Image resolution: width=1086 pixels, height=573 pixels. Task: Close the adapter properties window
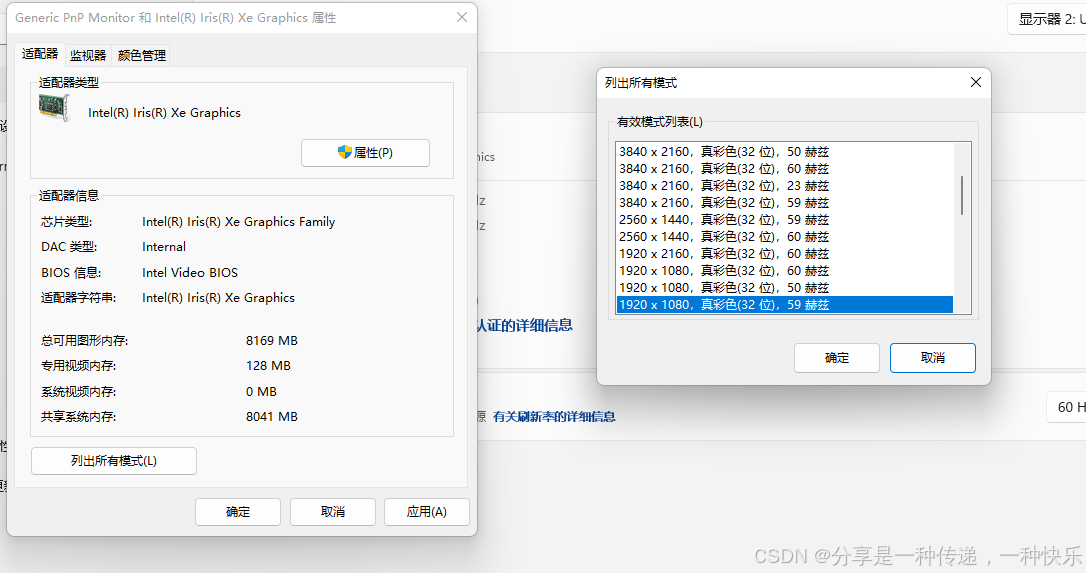[462, 17]
